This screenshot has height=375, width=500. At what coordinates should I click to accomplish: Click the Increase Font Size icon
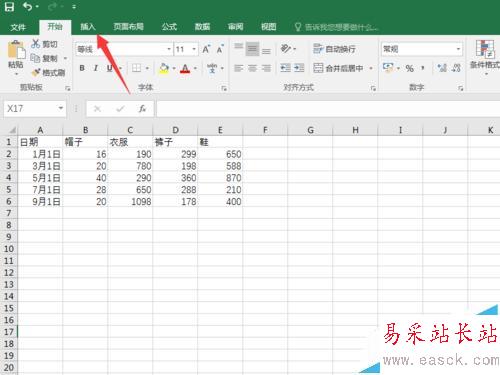206,49
